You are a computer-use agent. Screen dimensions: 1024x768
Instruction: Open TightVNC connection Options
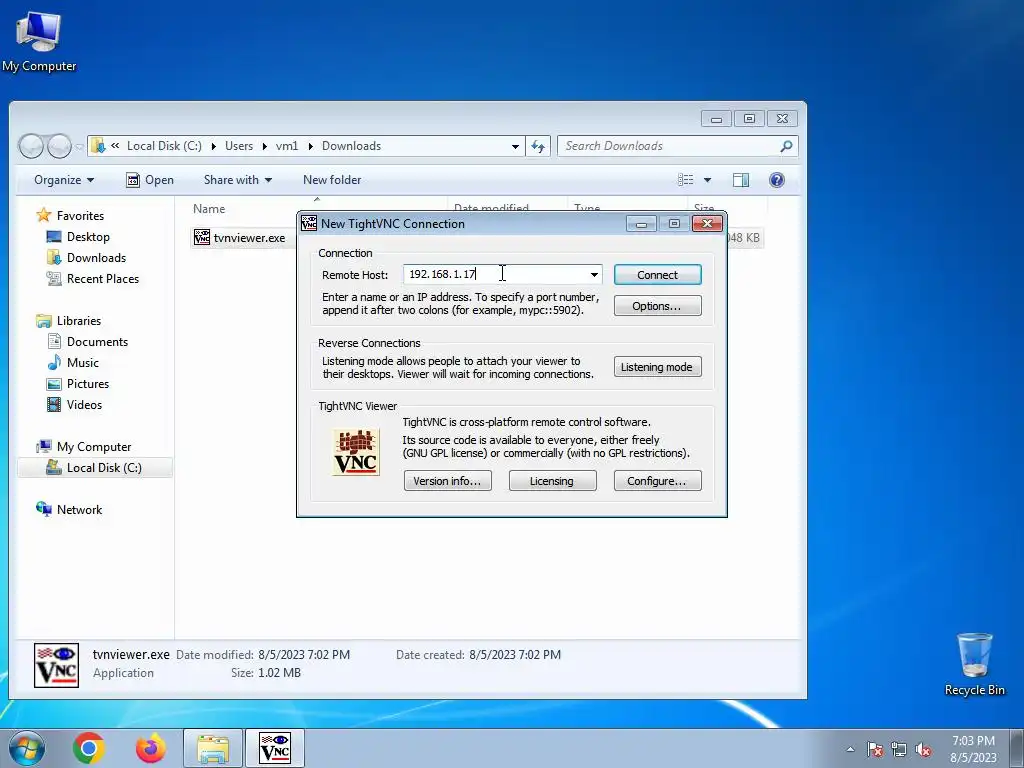pos(658,306)
